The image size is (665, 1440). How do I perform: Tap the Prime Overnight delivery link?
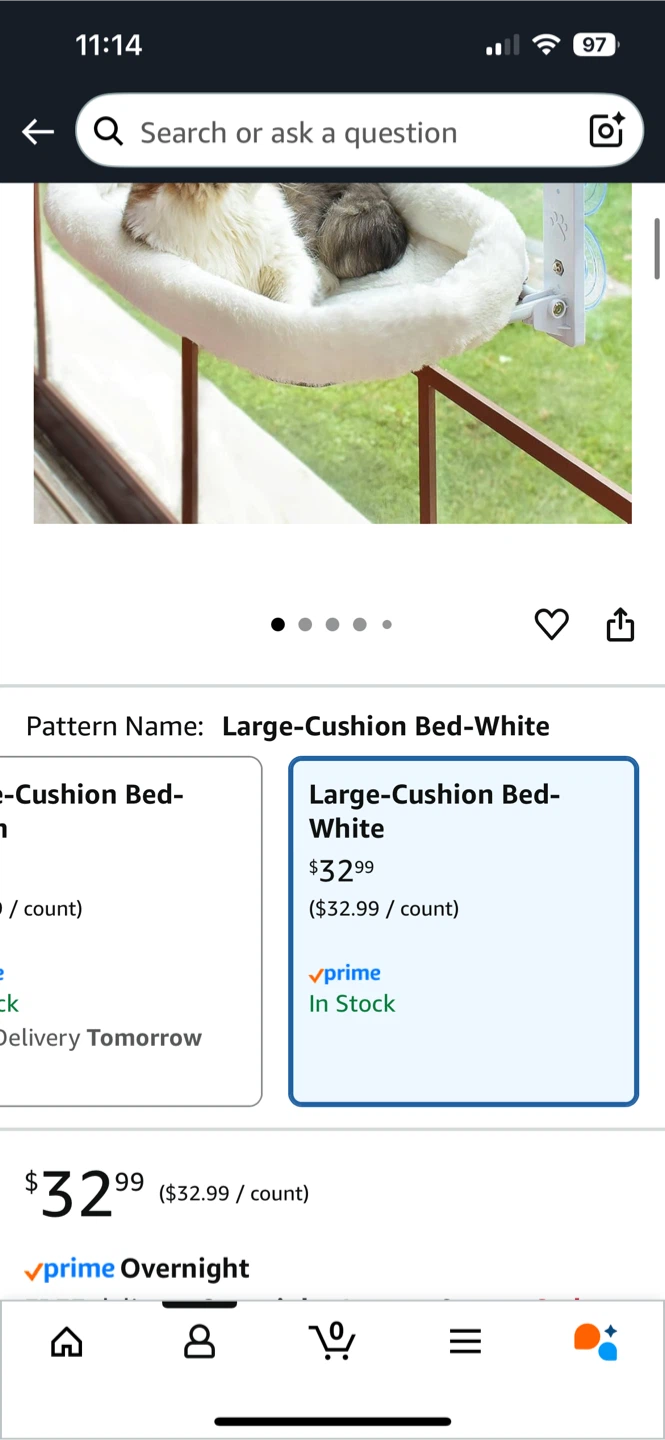[x=137, y=1269]
